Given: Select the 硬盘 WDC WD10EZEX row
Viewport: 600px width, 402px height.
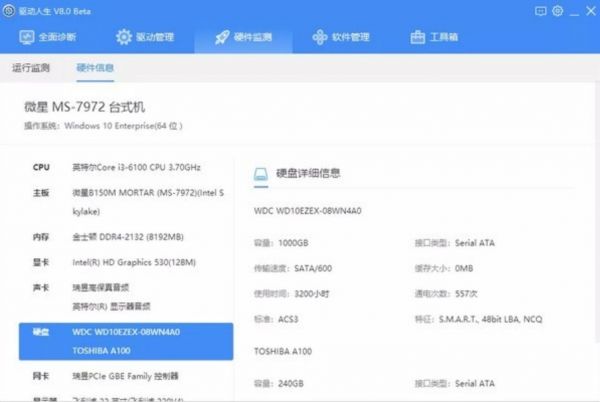Looking at the screenshot, I should 126,341.
